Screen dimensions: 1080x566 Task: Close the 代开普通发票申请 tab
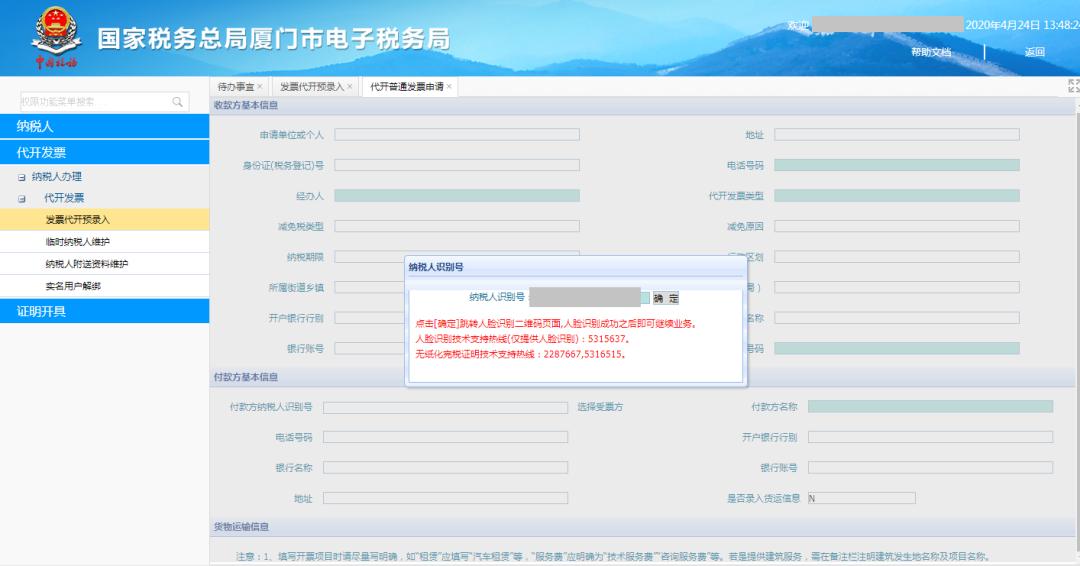tap(449, 87)
